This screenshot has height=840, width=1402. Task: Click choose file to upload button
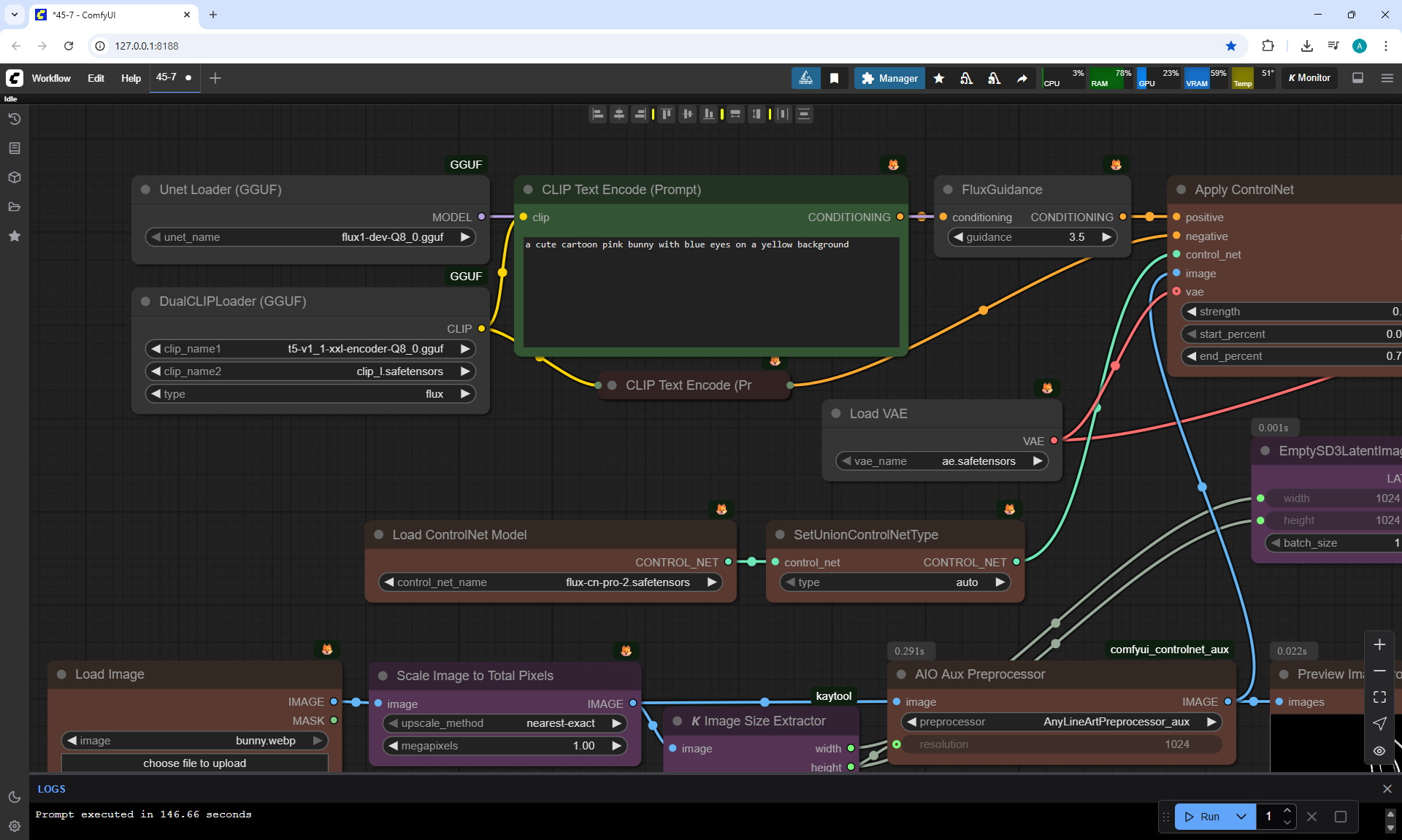point(194,763)
